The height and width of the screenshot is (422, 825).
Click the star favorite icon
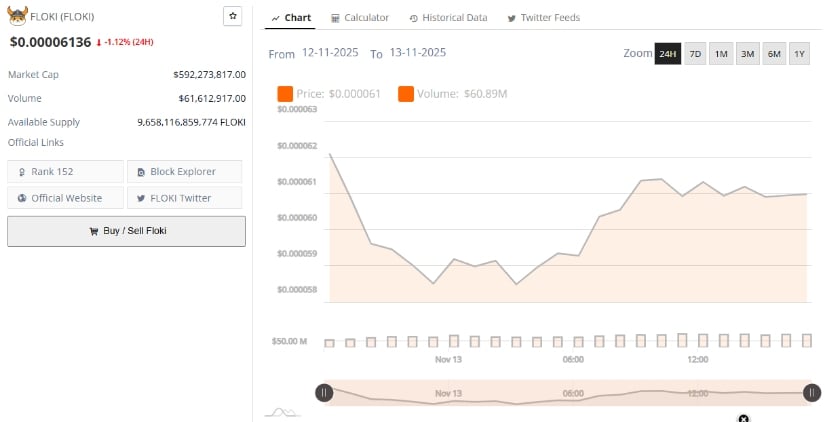[232, 17]
